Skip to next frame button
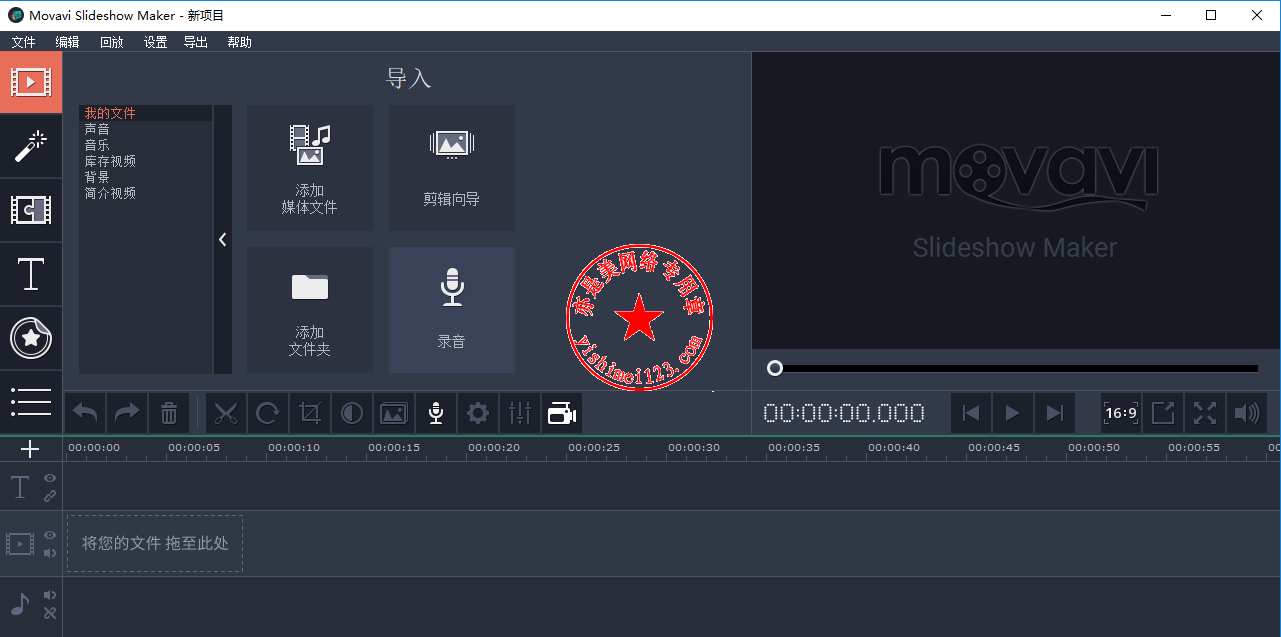 pos(1054,413)
